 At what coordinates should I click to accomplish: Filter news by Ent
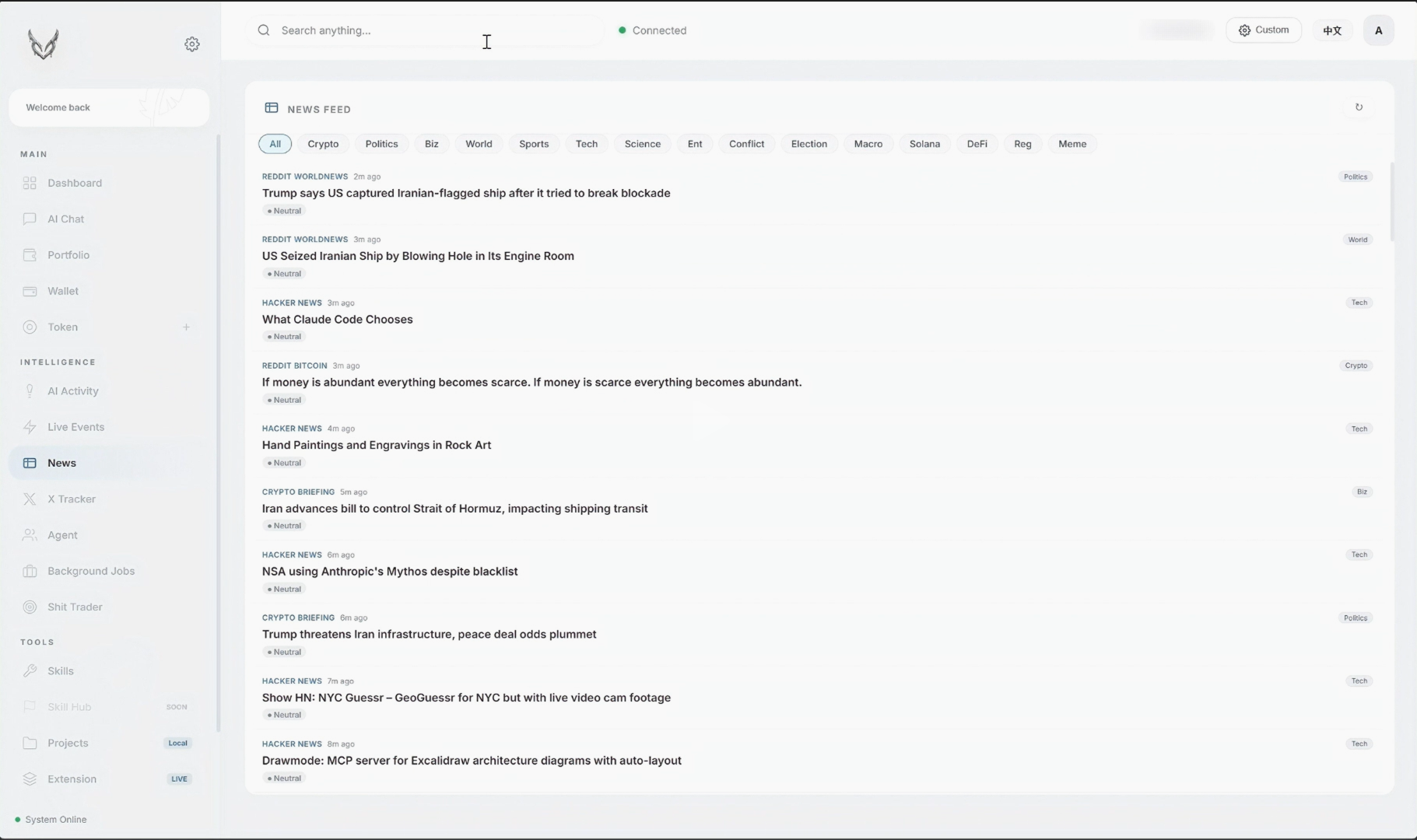click(695, 144)
